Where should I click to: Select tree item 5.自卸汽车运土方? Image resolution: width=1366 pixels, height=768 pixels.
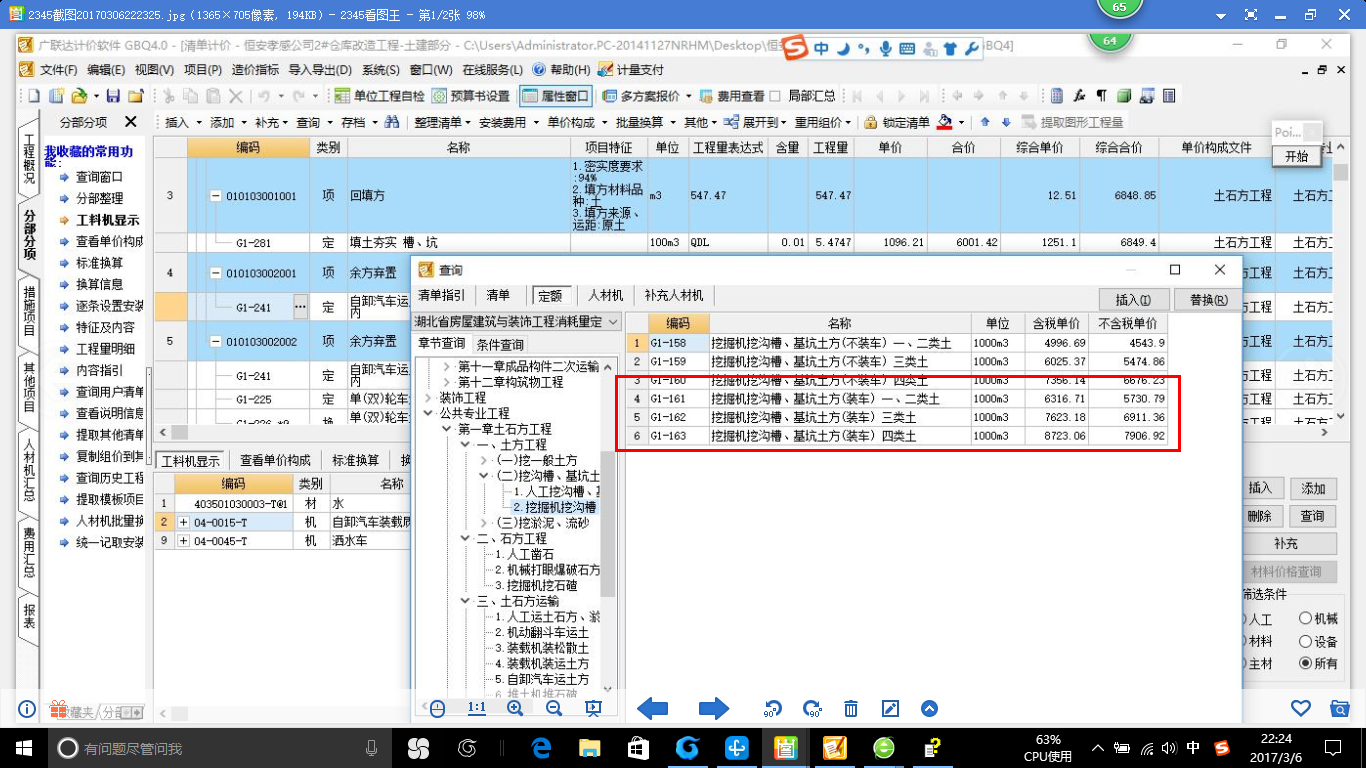coord(541,679)
